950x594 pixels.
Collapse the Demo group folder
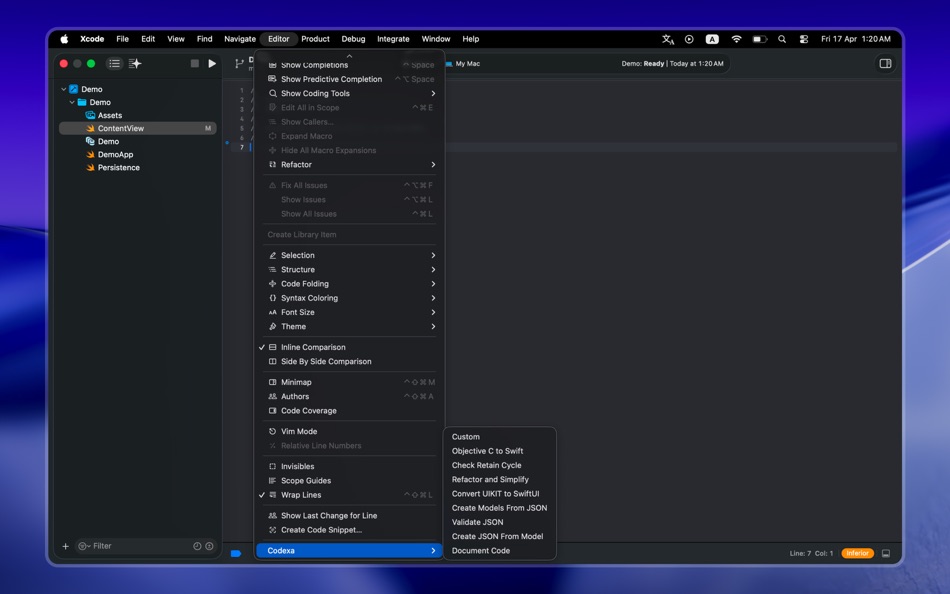point(72,102)
